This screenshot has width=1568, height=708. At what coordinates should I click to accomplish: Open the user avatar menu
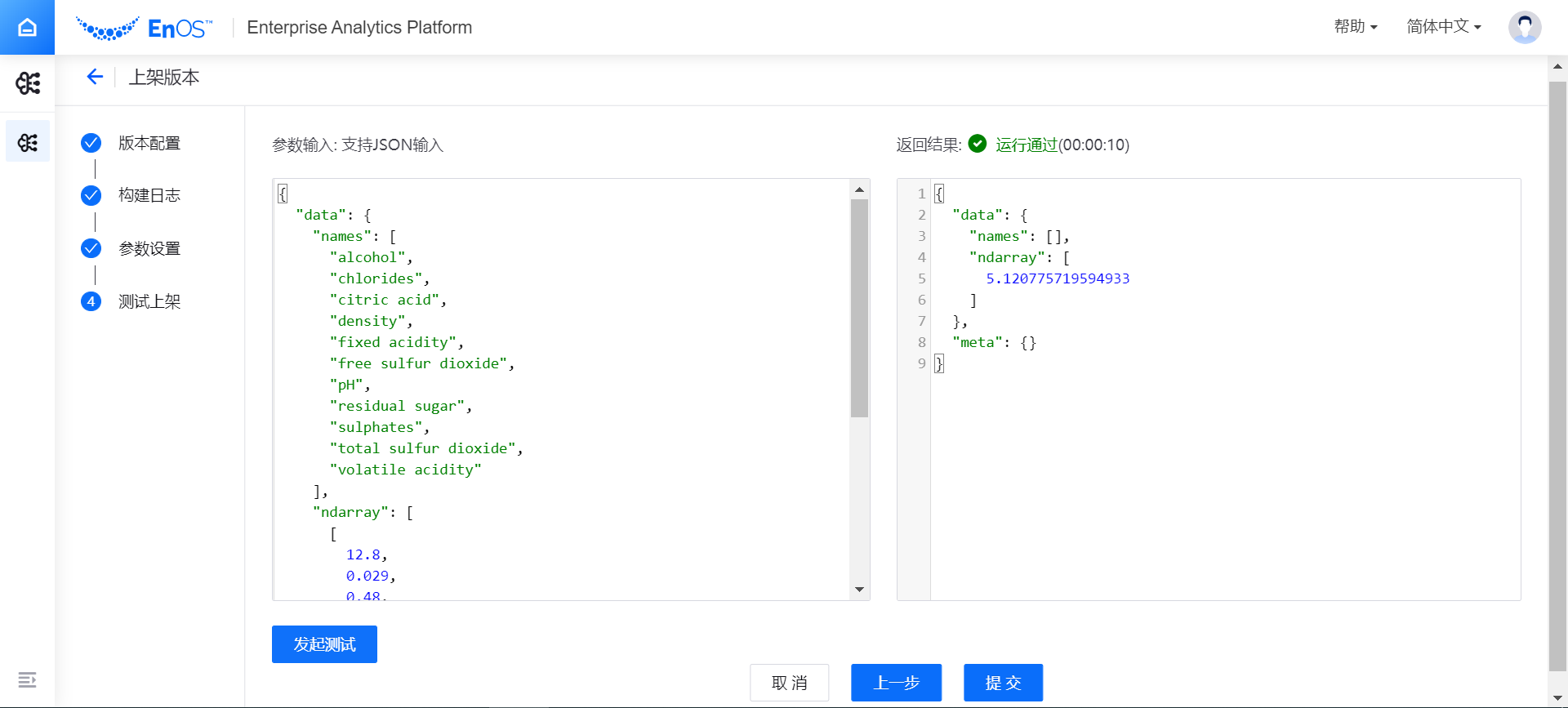(1524, 27)
